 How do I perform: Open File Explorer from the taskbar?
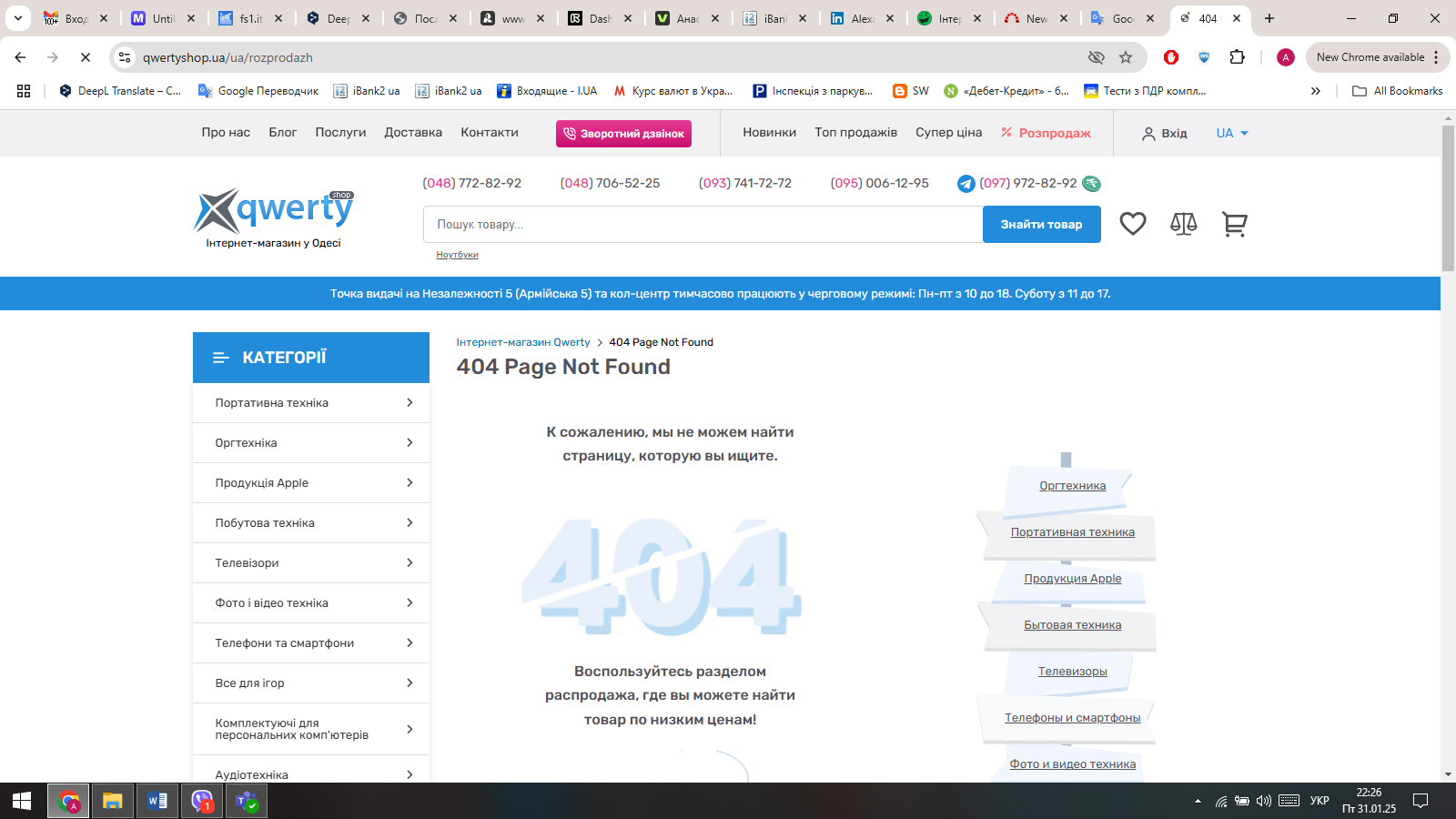(x=112, y=801)
